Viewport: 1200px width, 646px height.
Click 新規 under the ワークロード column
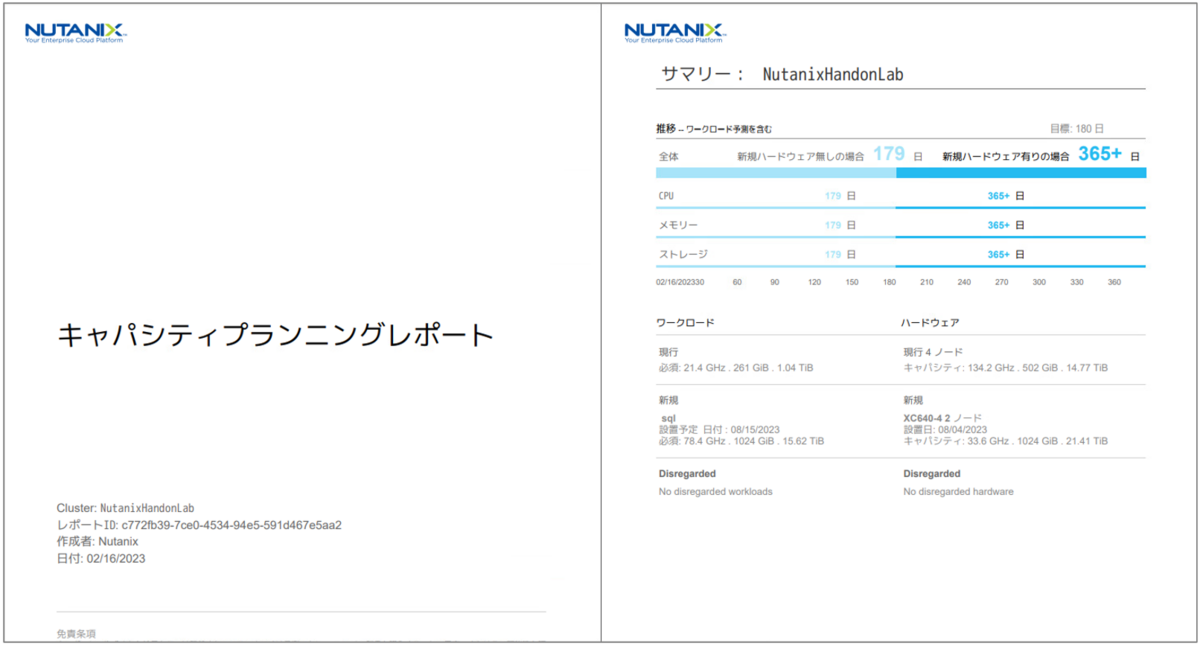[x=669, y=399]
